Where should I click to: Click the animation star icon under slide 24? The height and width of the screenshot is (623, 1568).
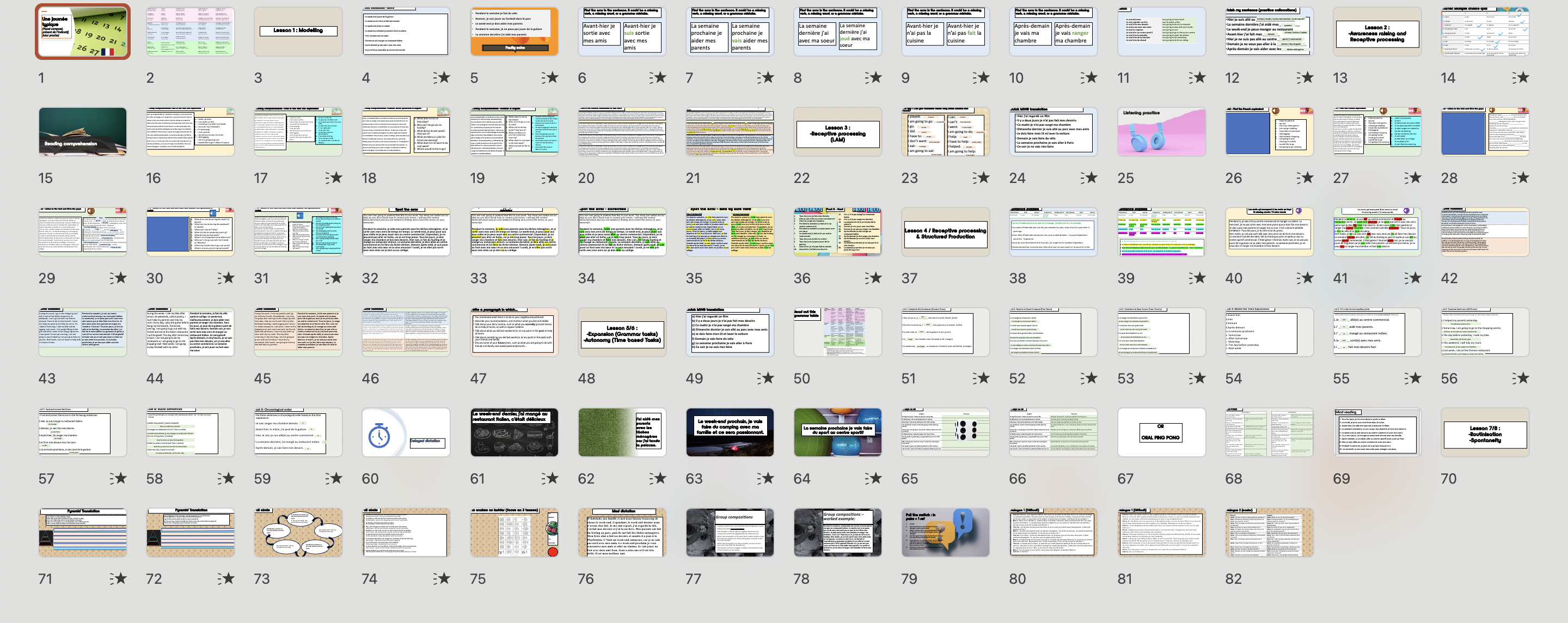click(1088, 177)
